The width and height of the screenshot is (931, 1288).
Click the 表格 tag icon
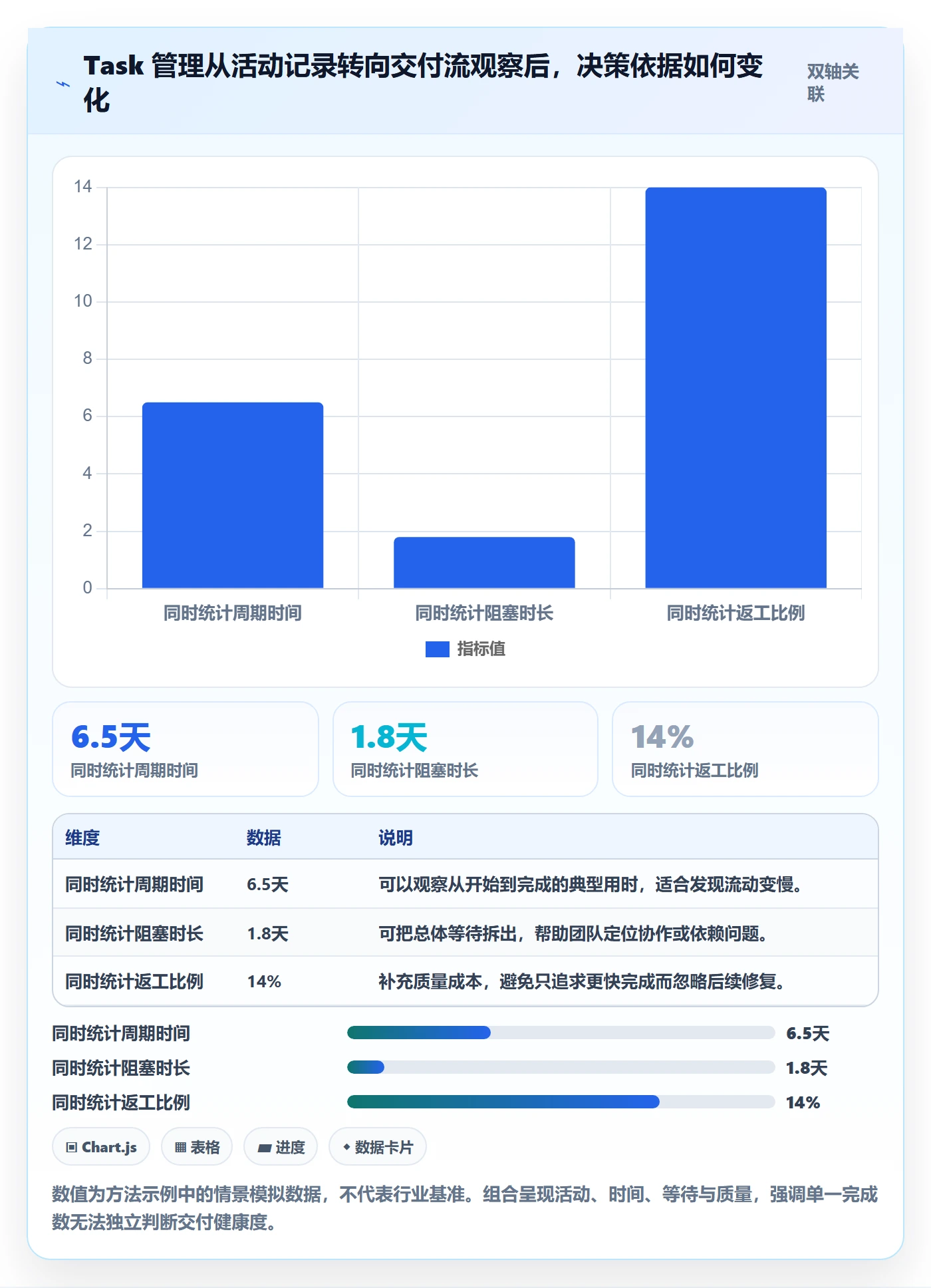180,1147
